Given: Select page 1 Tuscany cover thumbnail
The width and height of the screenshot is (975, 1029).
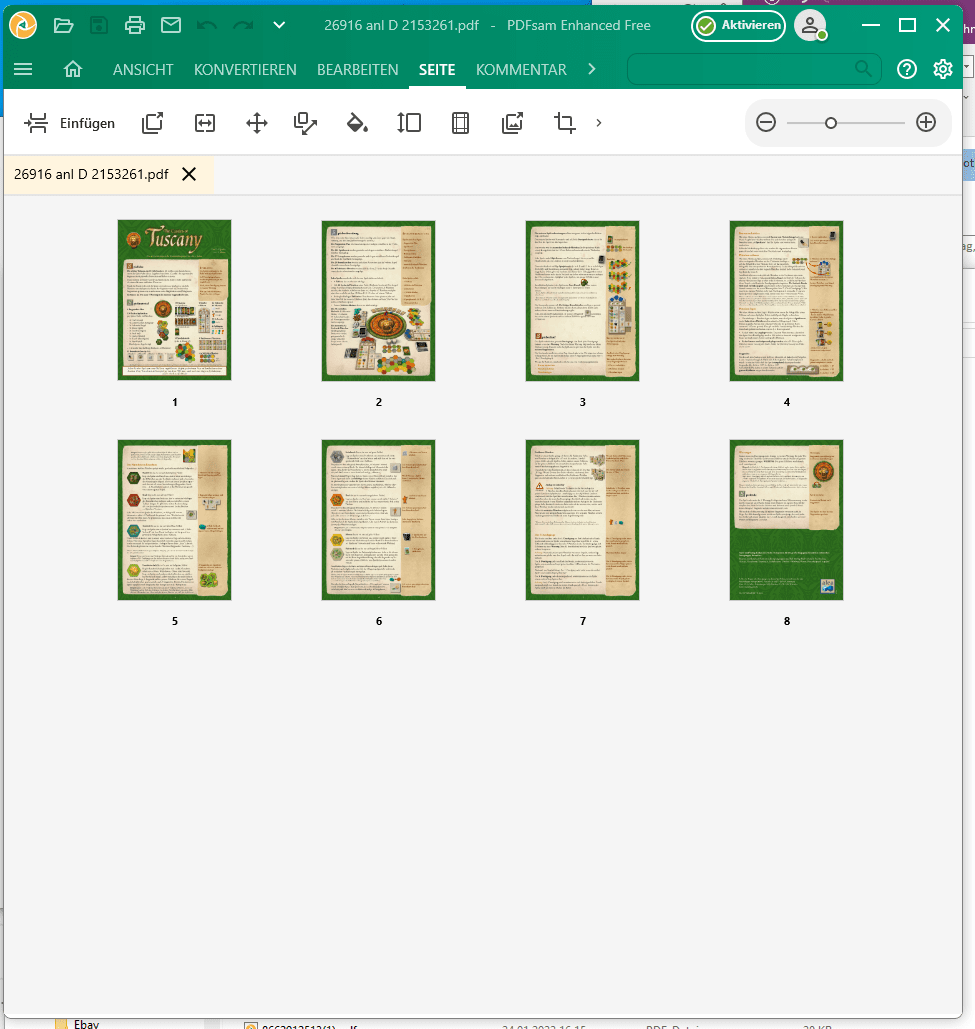Looking at the screenshot, I should pos(175,300).
